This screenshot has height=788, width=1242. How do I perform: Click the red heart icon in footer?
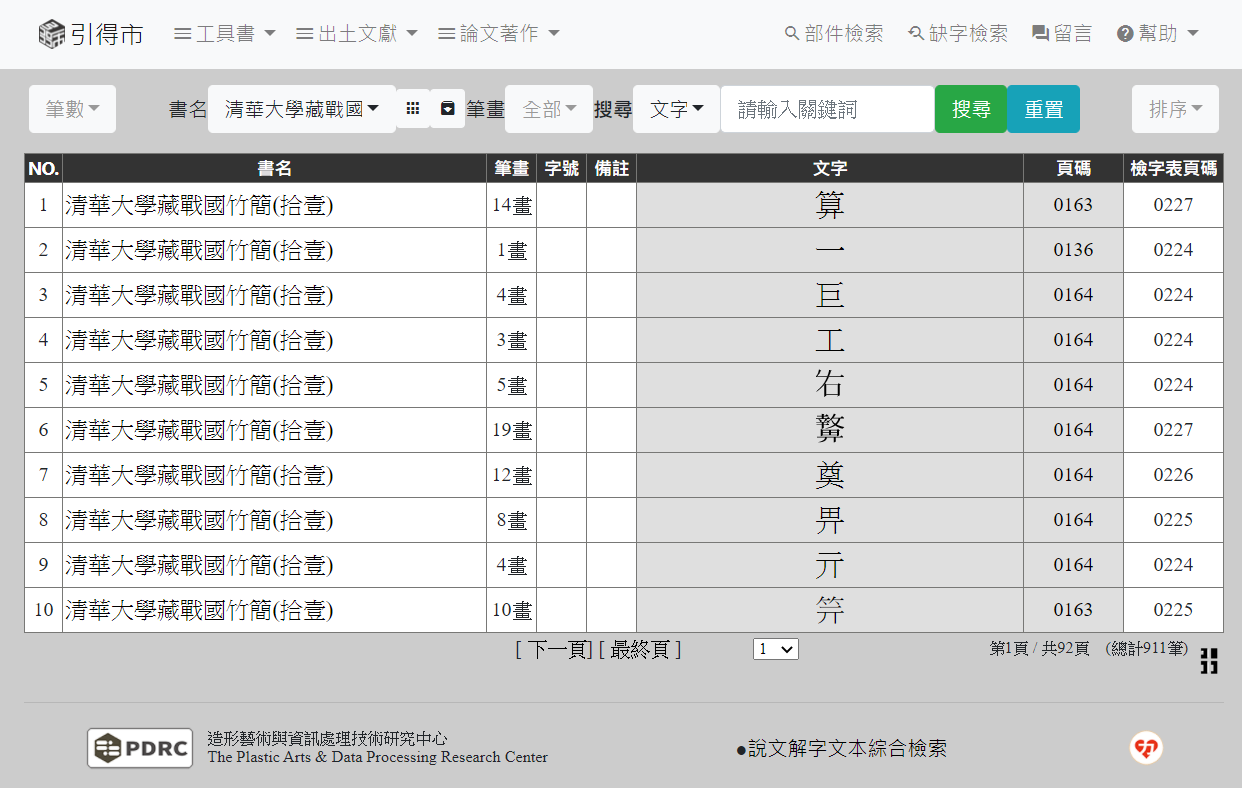pyautogui.click(x=1146, y=748)
